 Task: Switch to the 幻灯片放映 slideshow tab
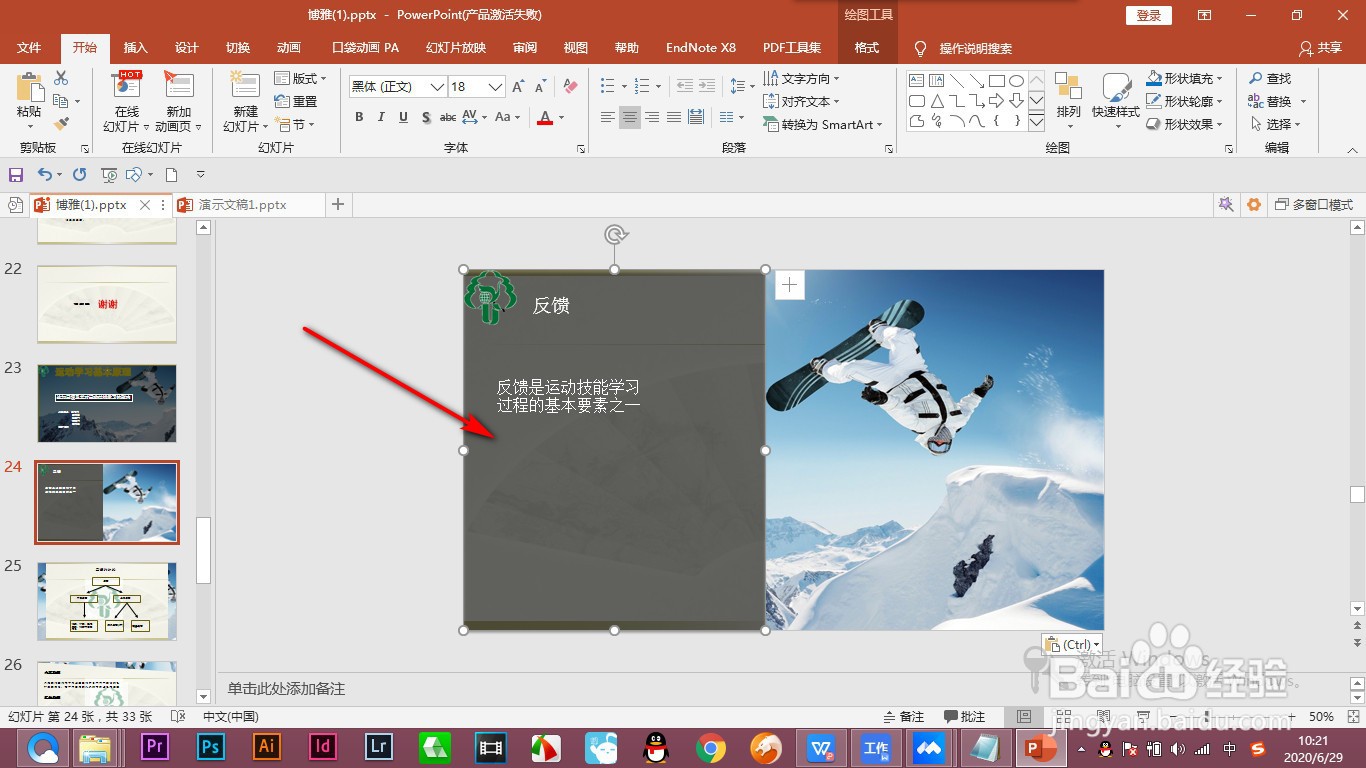[456, 47]
